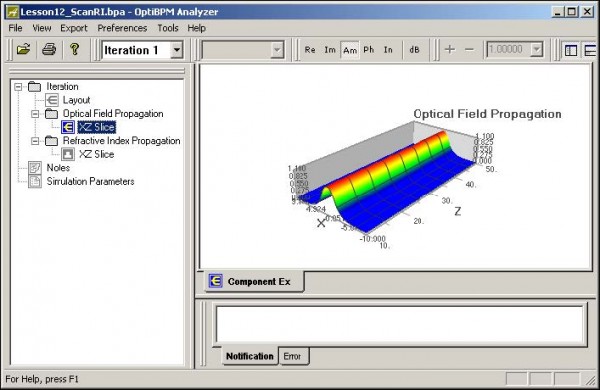The image size is (600, 390).
Task: Click the Help question mark icon
Action: pyautogui.click(x=75, y=49)
